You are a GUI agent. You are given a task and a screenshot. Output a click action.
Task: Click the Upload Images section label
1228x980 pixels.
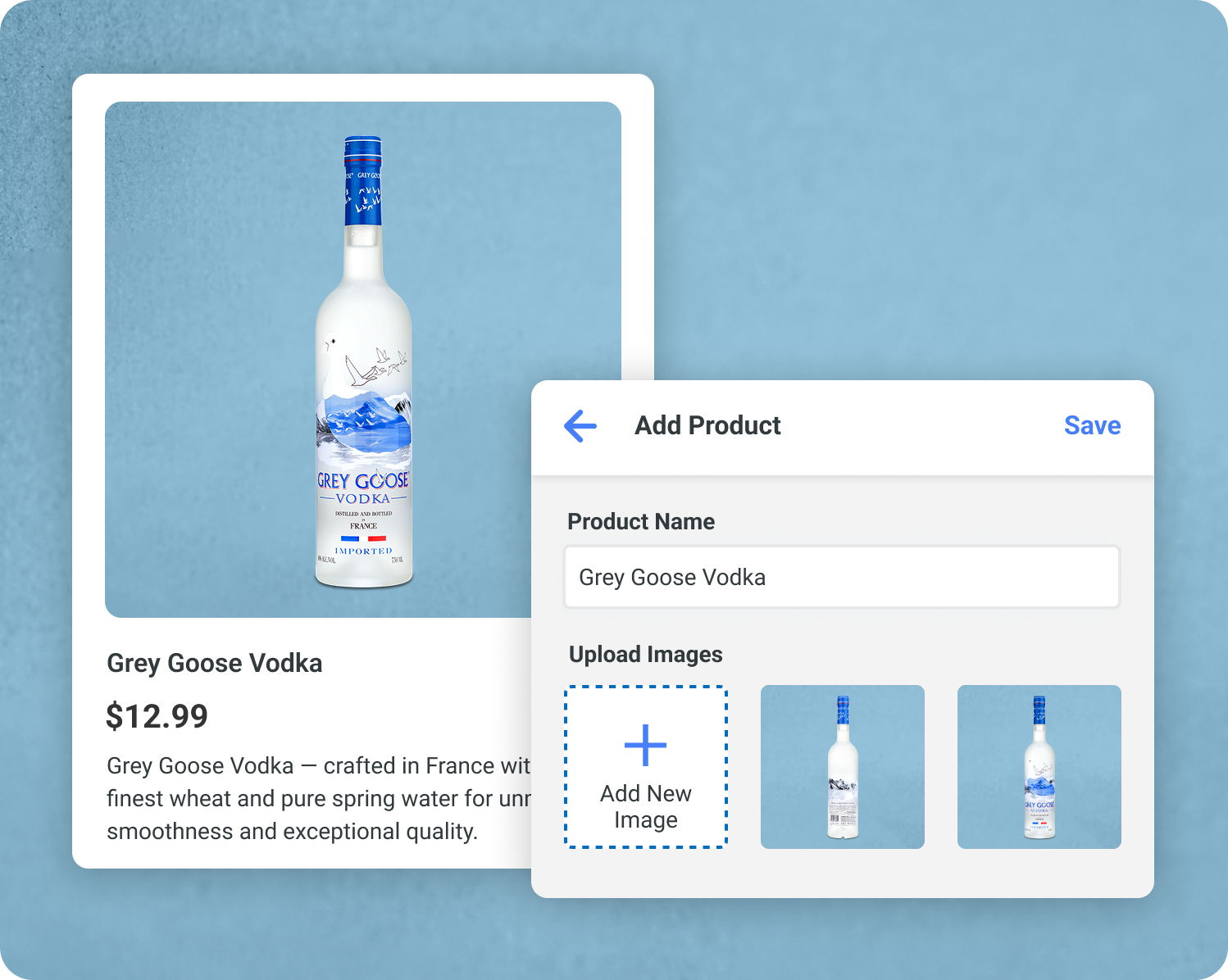coord(646,654)
